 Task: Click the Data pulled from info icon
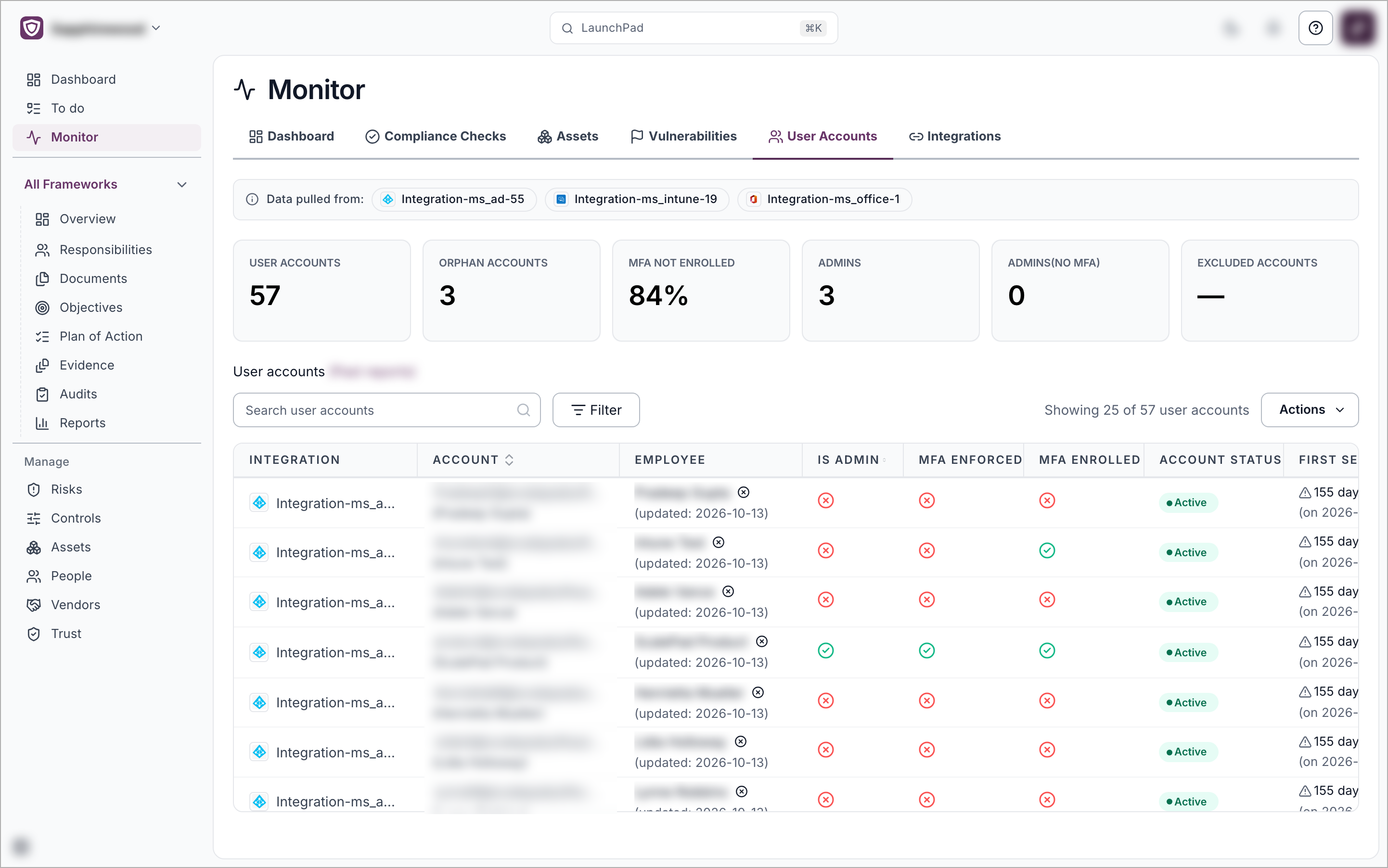click(252, 199)
